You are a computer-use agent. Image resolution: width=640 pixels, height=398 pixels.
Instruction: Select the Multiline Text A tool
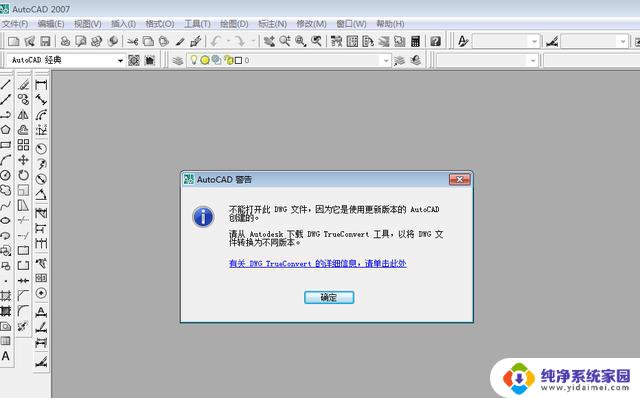pyautogui.click(x=6, y=356)
